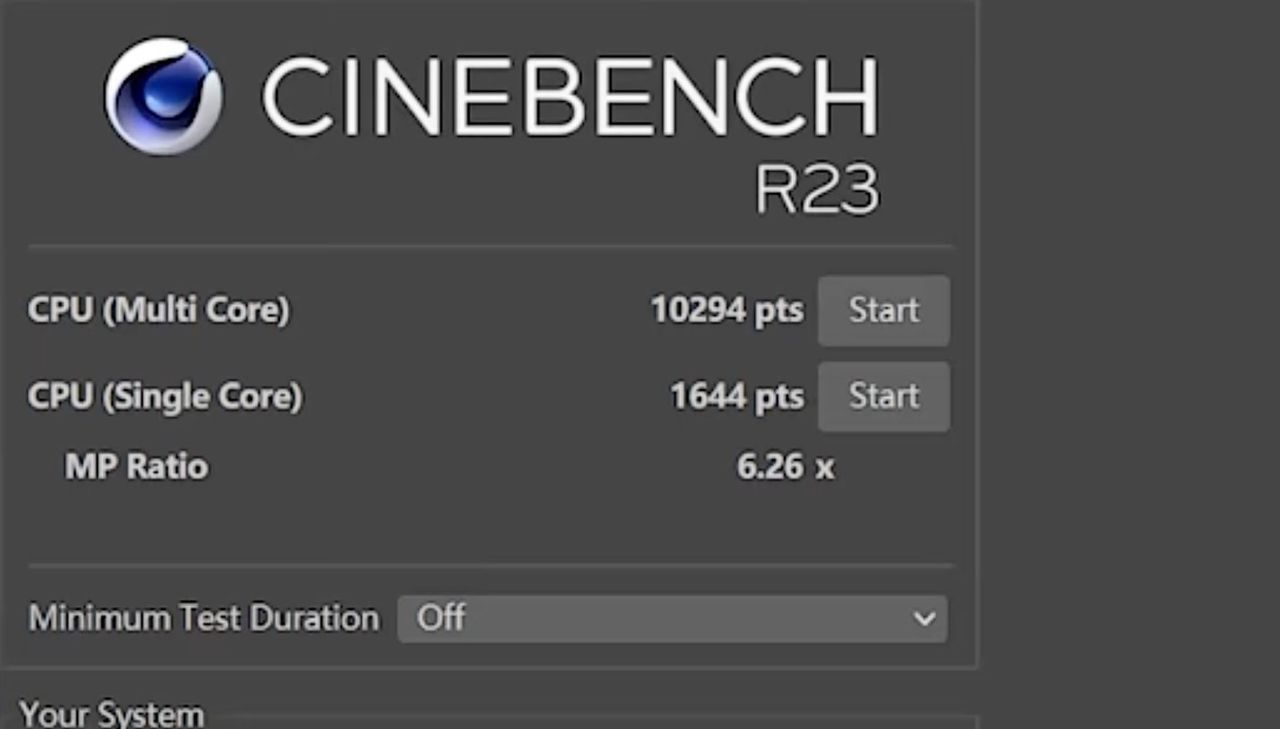Screen dimensions: 1280x729
Task: Start the CPU Multi Core test
Action: point(884,310)
